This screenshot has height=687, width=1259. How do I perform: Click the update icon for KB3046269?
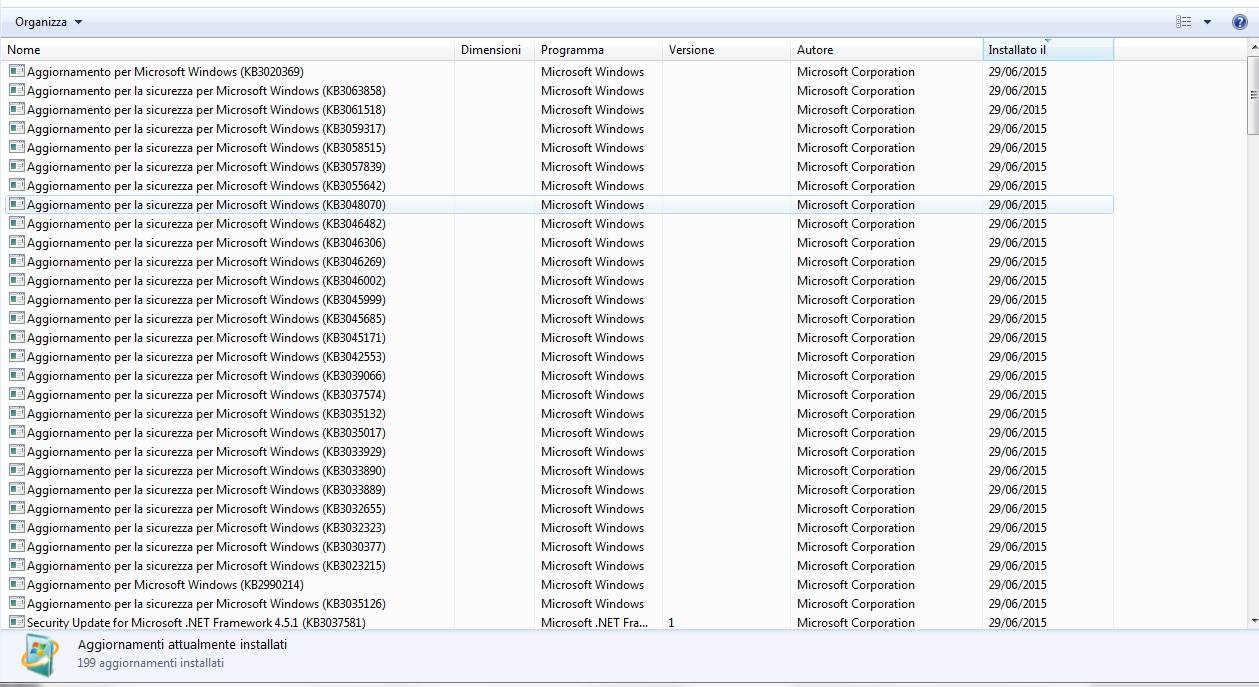click(x=16, y=261)
